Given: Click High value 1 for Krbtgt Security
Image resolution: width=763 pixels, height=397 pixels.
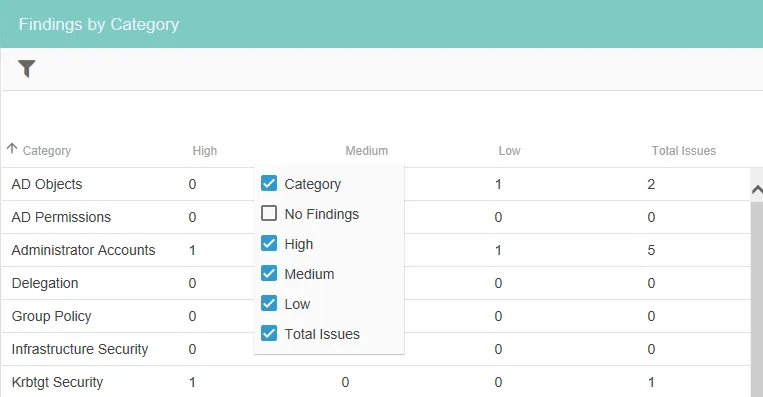Looking at the screenshot, I should tap(192, 382).
